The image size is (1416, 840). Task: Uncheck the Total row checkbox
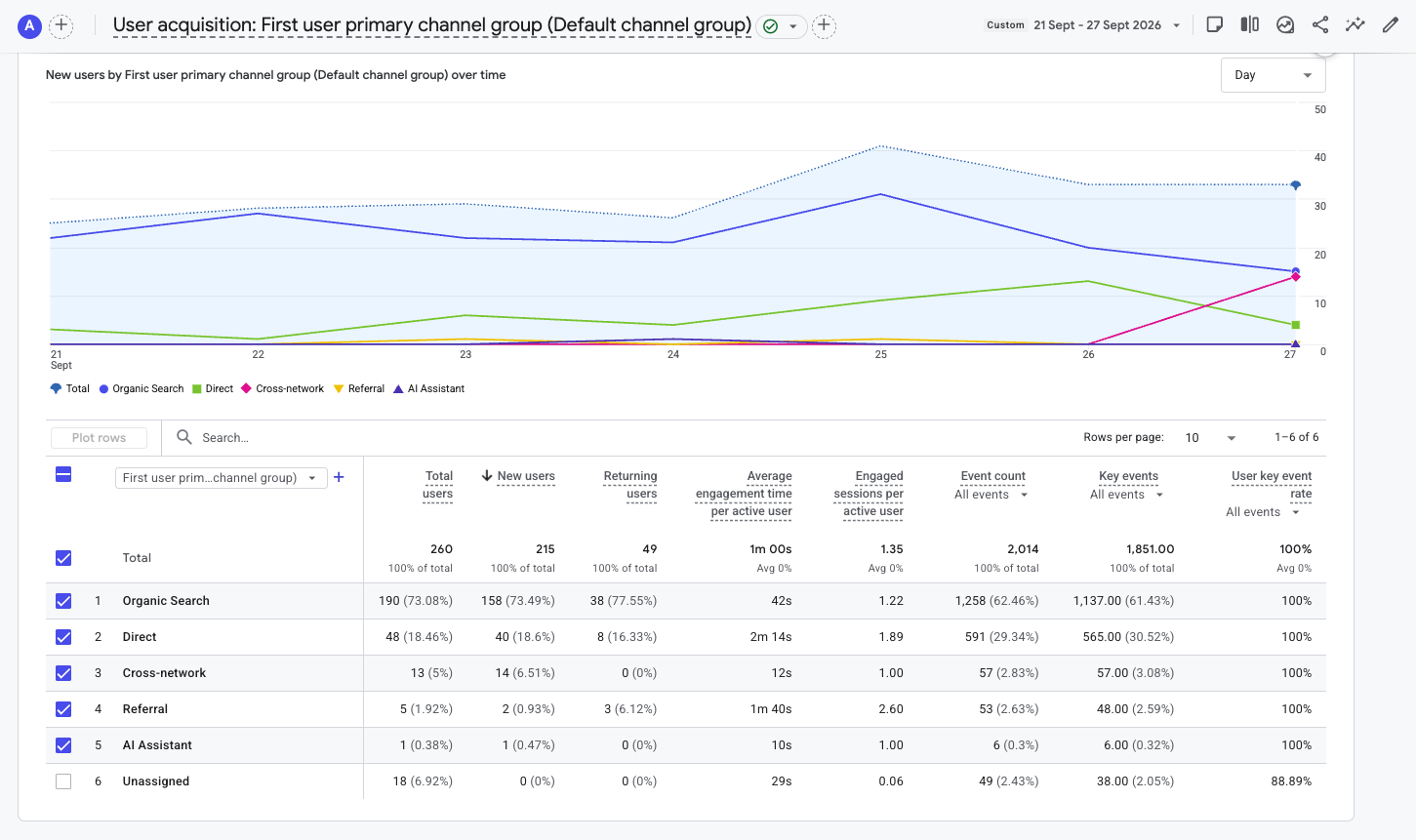pyautogui.click(x=63, y=558)
